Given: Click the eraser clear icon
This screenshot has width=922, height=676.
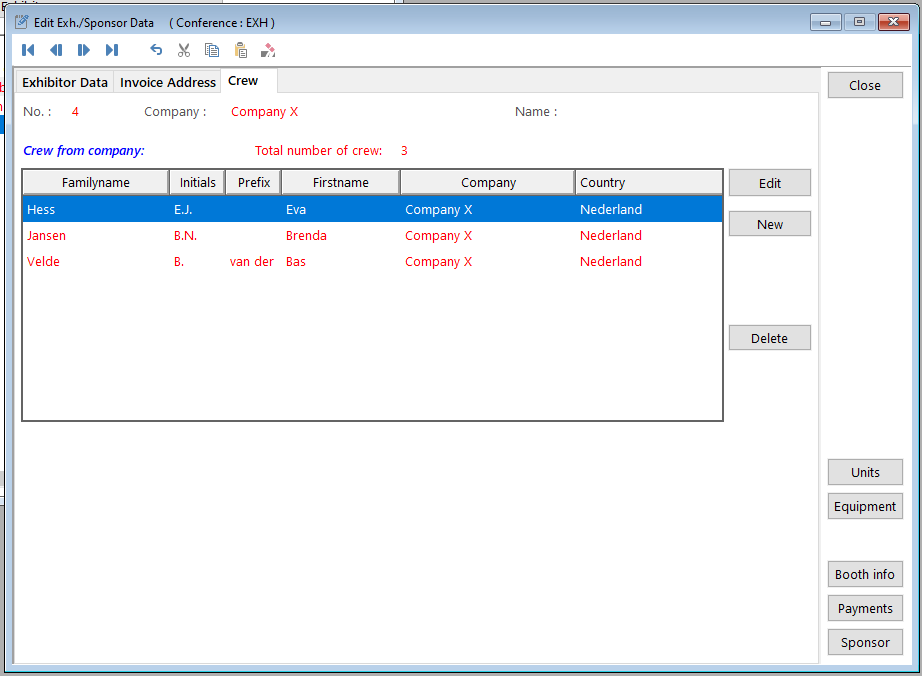Looking at the screenshot, I should click(268, 50).
